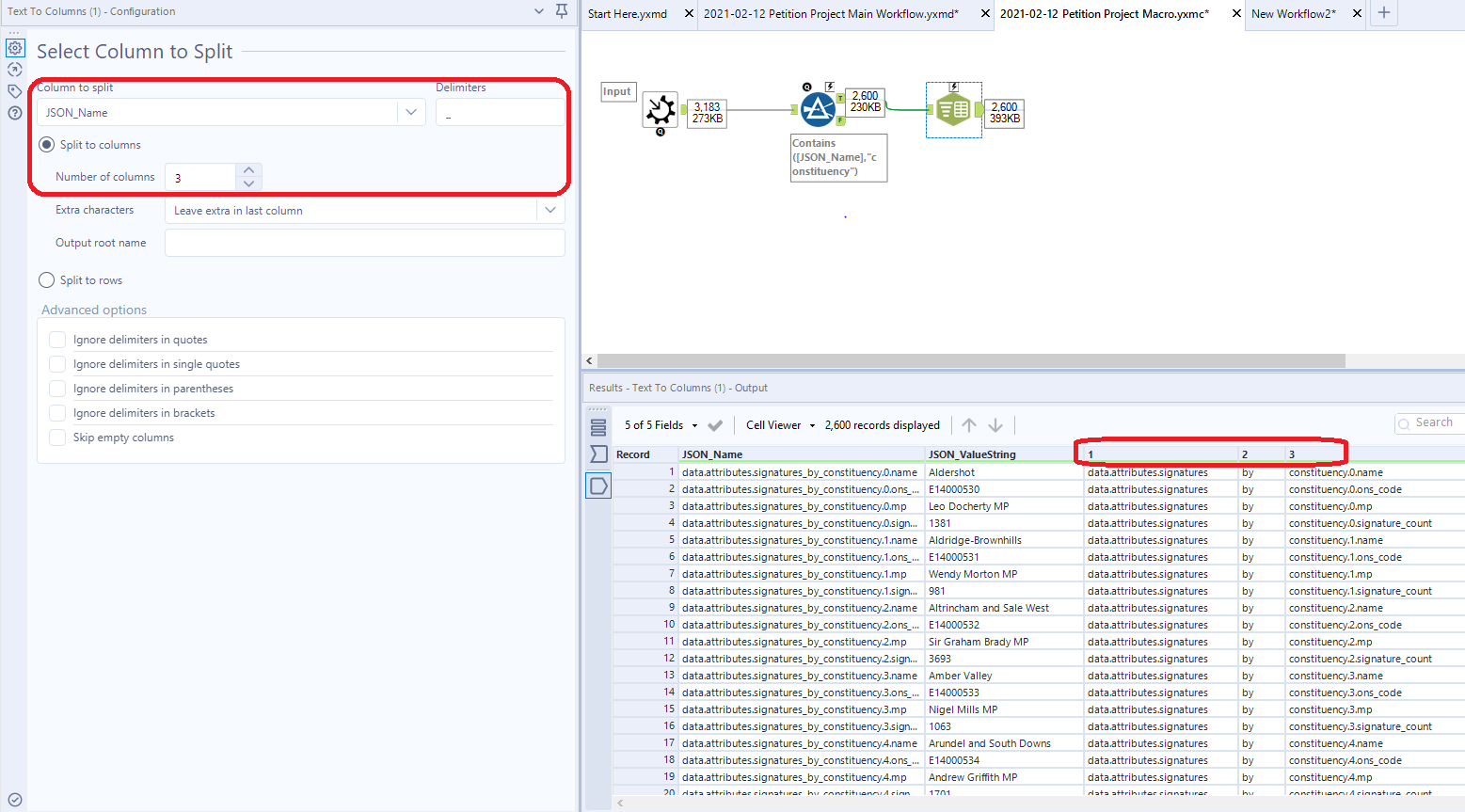Increase the Number of columns value

249,170
